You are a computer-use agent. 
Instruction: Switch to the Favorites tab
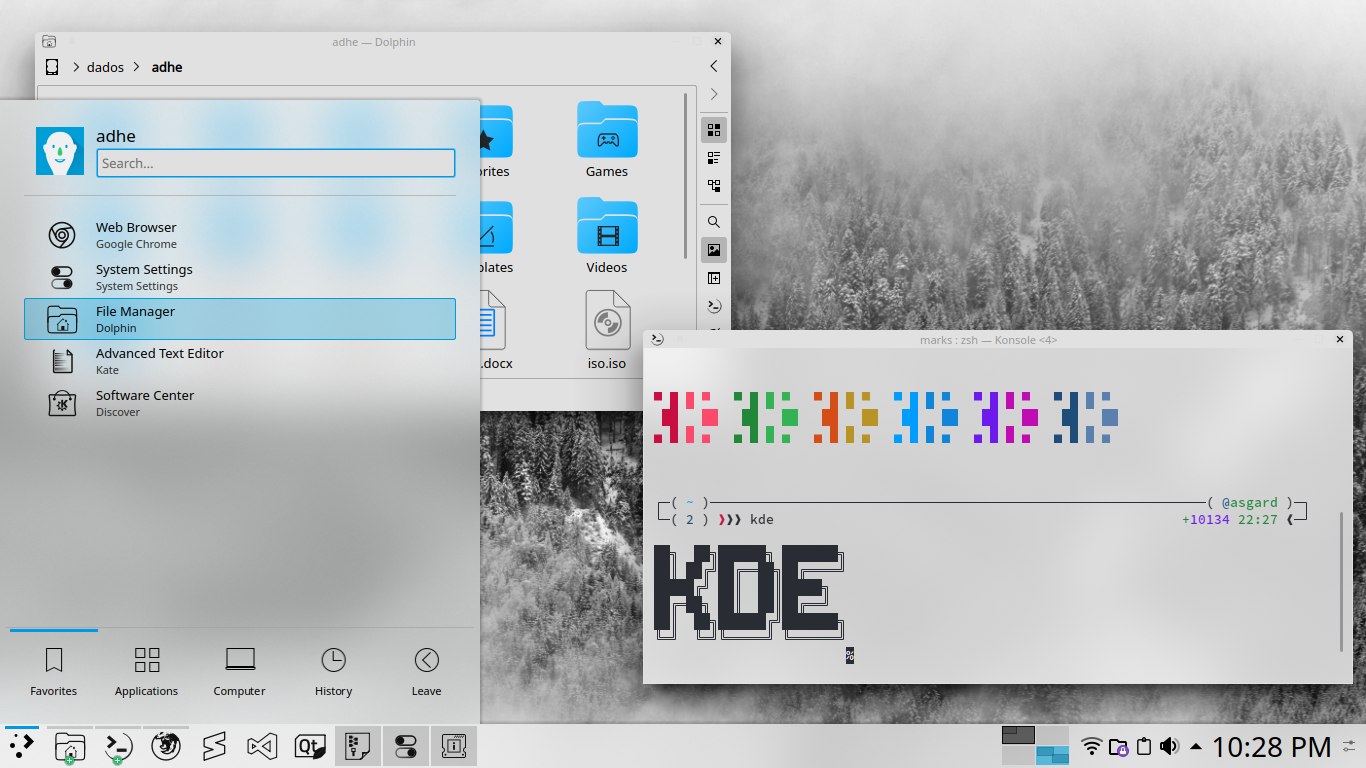pos(54,671)
